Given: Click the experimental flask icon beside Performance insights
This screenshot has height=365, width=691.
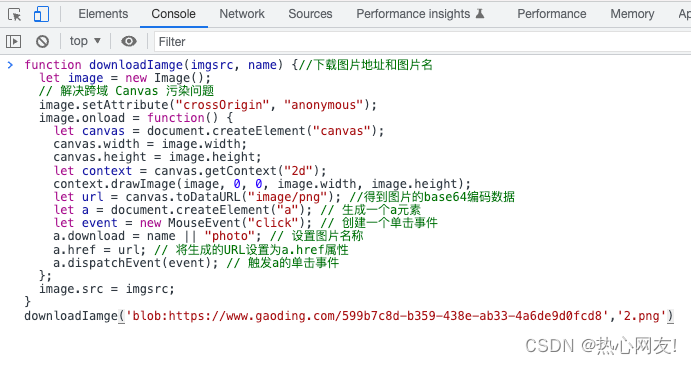Looking at the screenshot, I should coord(480,14).
